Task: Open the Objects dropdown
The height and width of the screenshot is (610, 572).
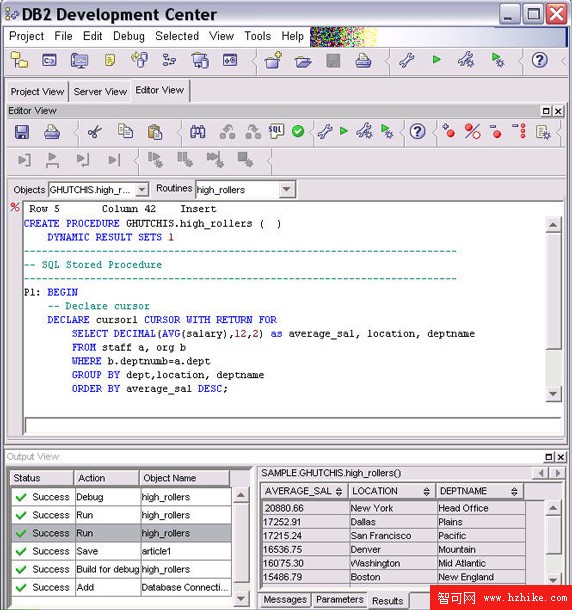Action: tap(142, 190)
